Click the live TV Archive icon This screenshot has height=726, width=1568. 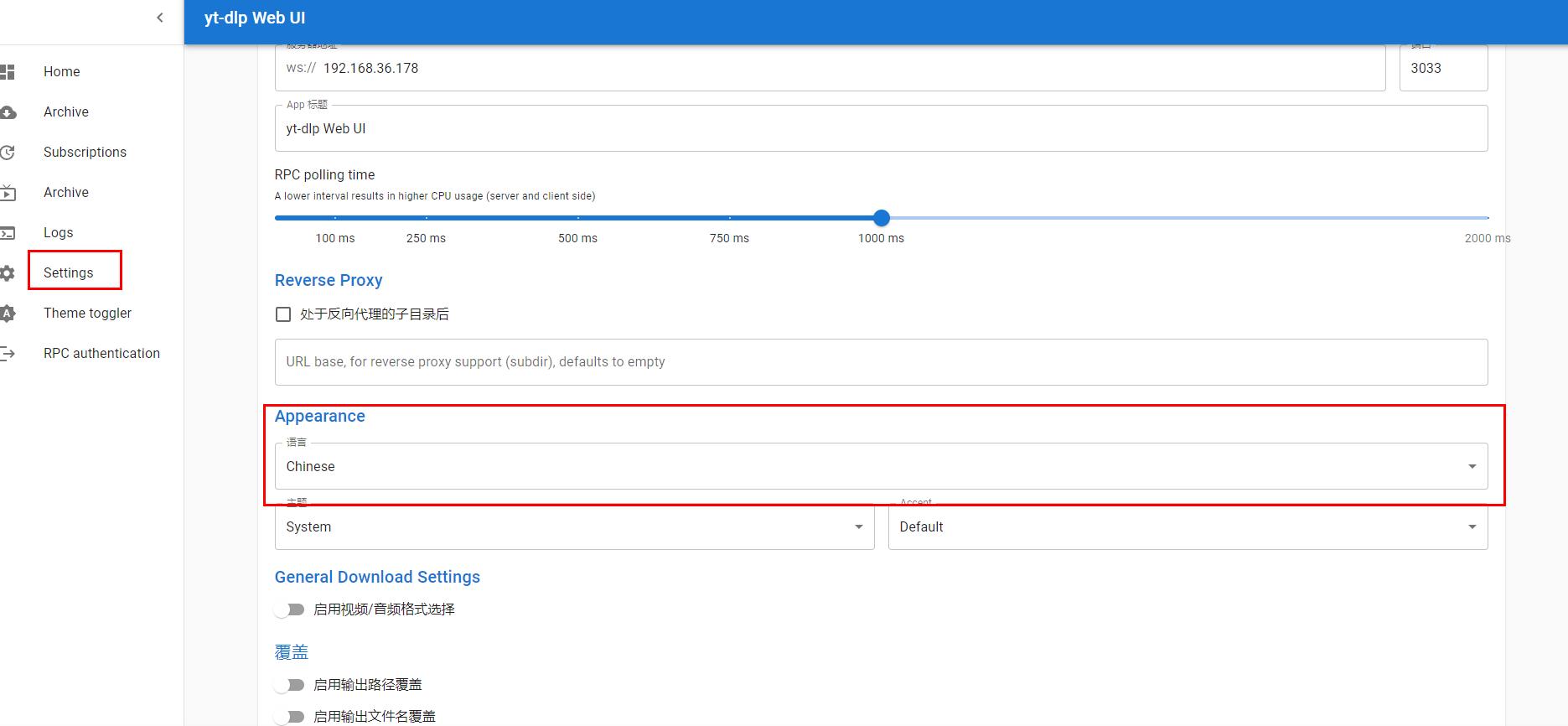pyautogui.click(x=8, y=193)
